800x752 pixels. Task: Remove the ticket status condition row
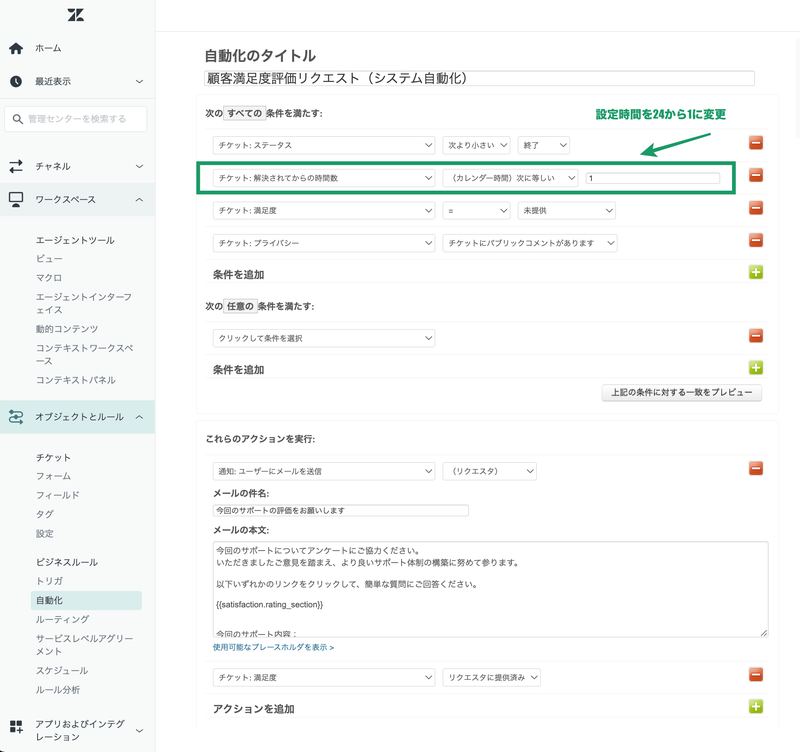click(x=755, y=144)
